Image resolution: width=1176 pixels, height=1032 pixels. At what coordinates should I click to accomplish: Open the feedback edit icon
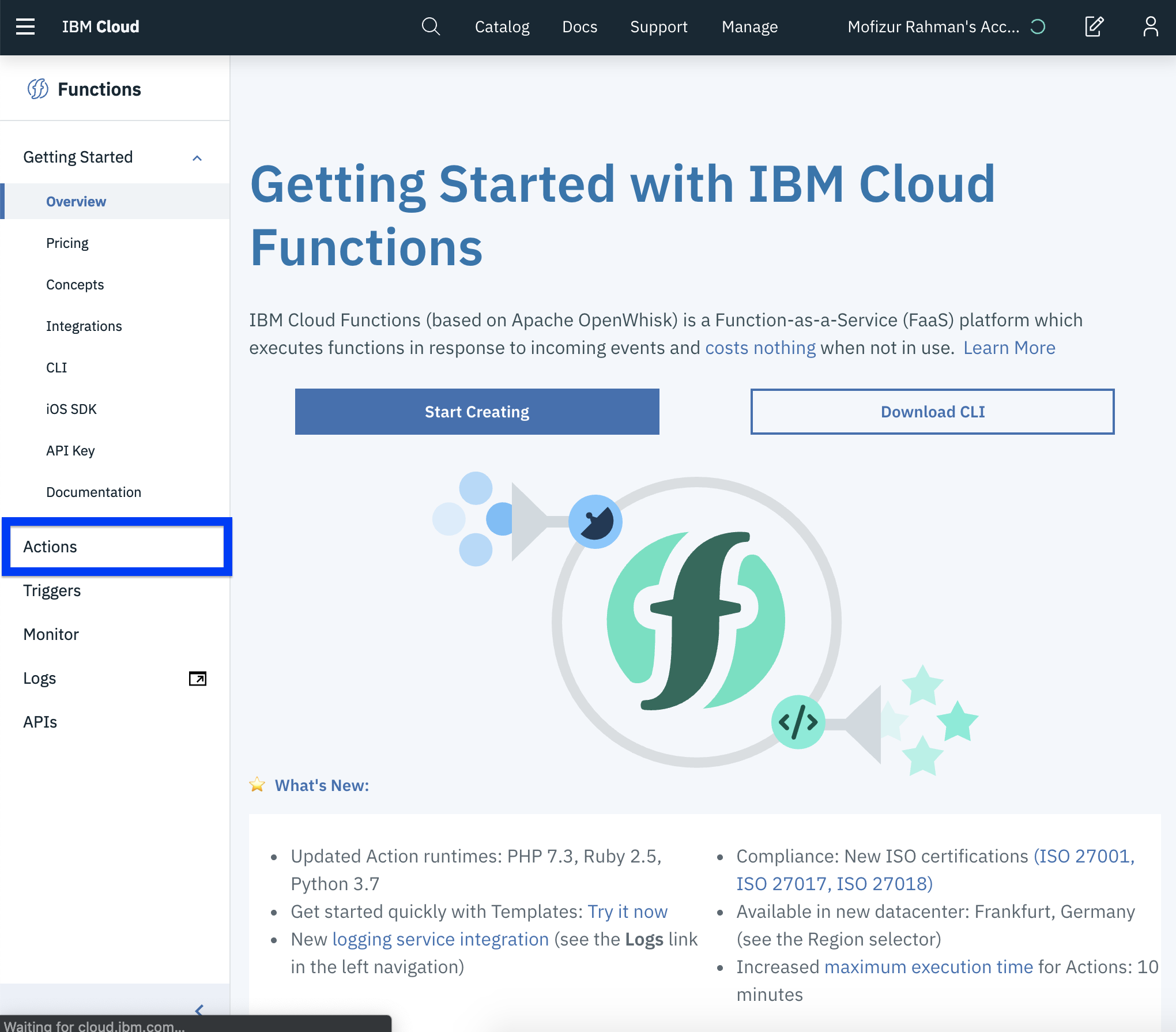pyautogui.click(x=1094, y=27)
